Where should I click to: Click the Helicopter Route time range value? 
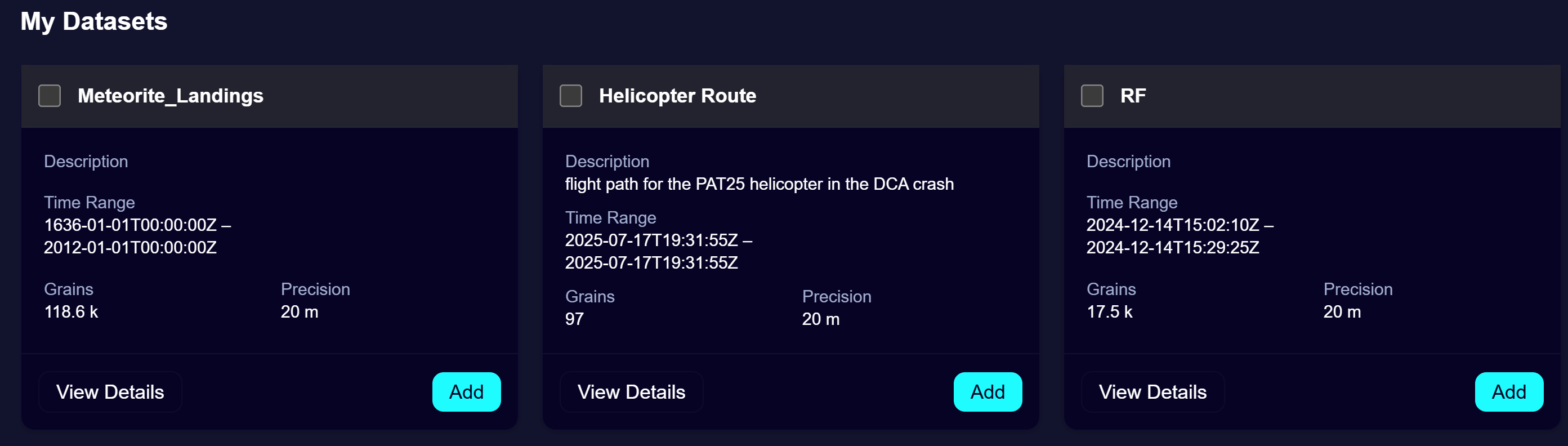[x=658, y=251]
